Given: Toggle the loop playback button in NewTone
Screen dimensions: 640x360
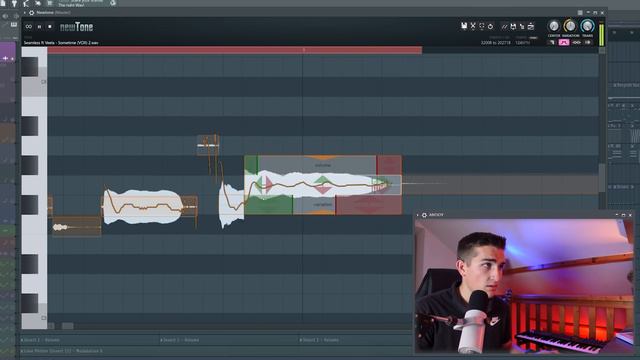Looking at the screenshot, I should 29,27.
